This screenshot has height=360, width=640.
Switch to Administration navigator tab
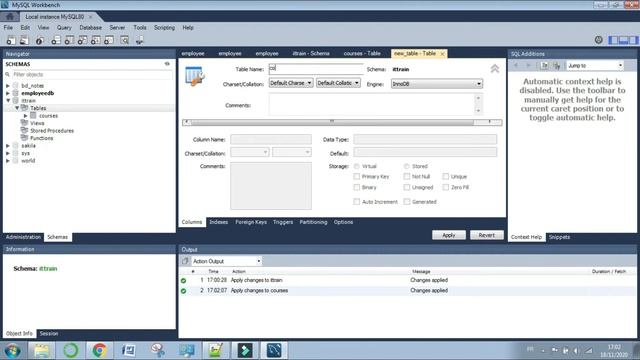(23, 237)
